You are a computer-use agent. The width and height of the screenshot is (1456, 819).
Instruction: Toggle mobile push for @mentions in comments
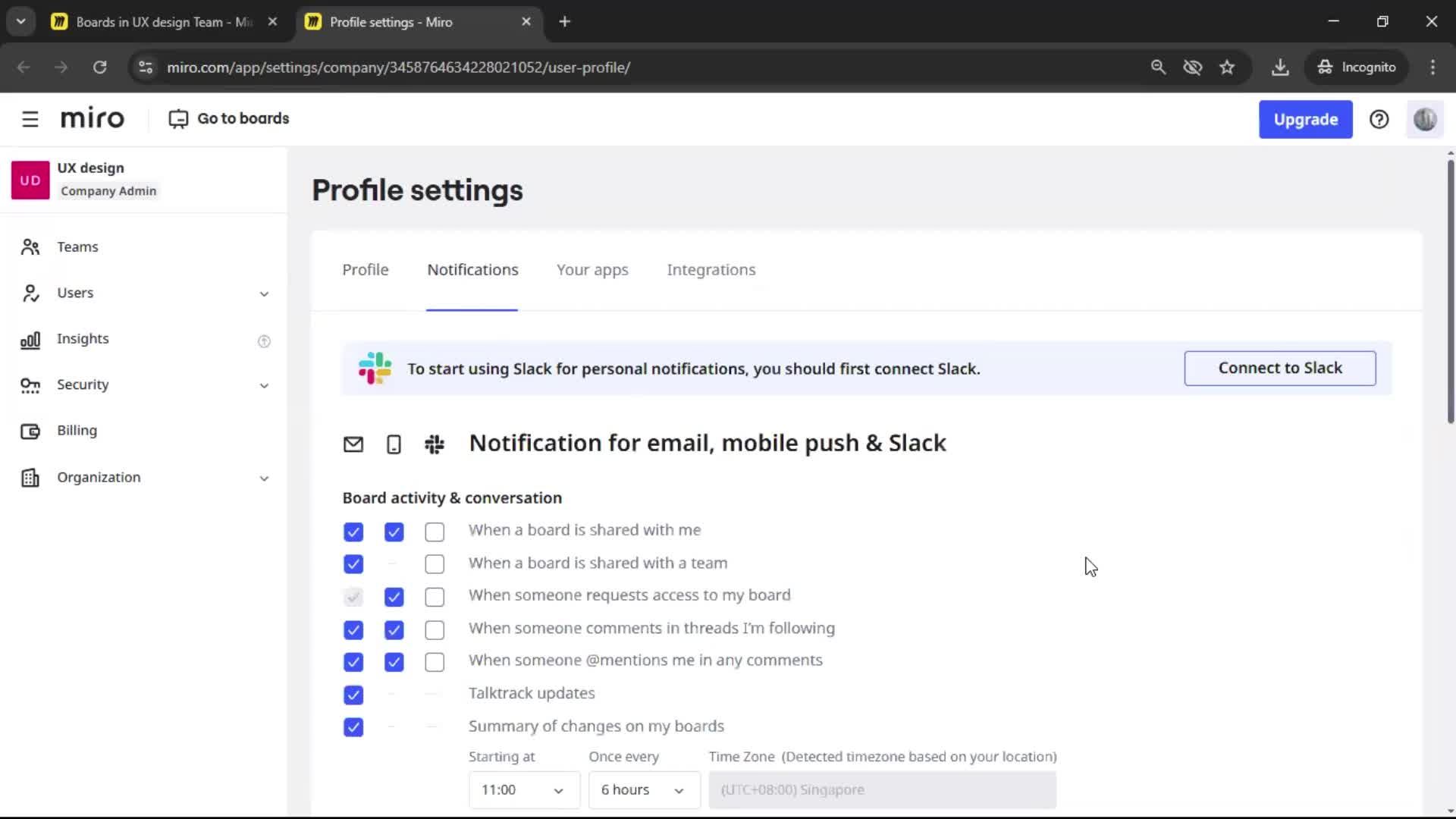tap(394, 663)
